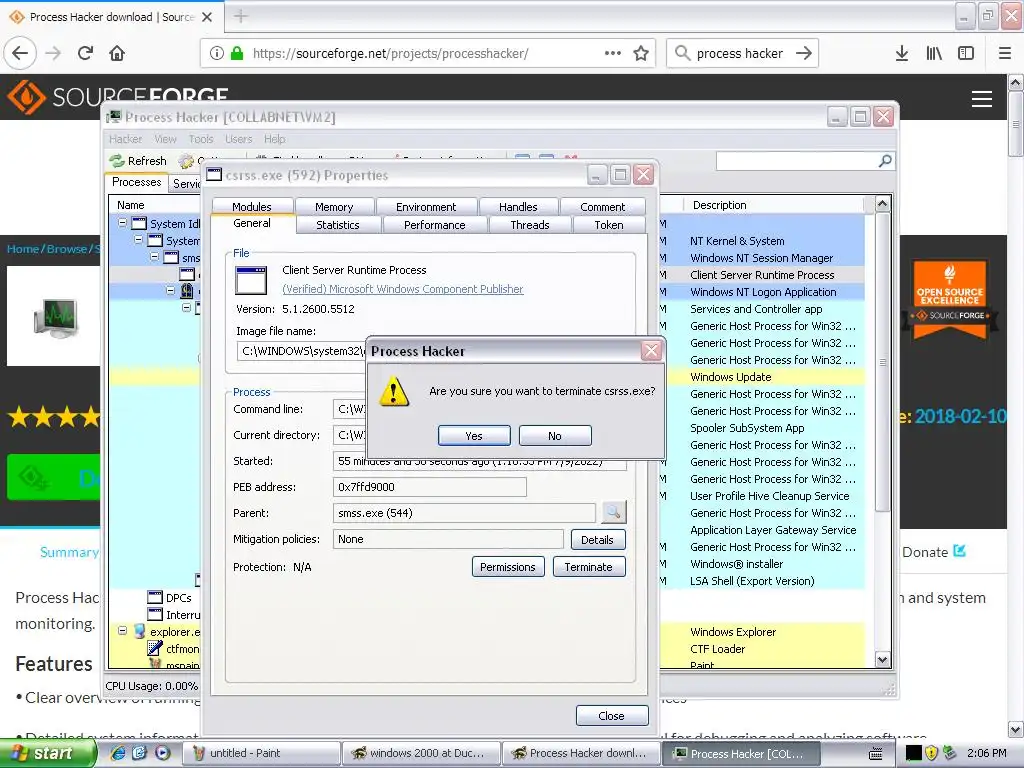Close the Process Hacker confirmation dialog
The width and height of the screenshot is (1024, 768).
click(651, 351)
